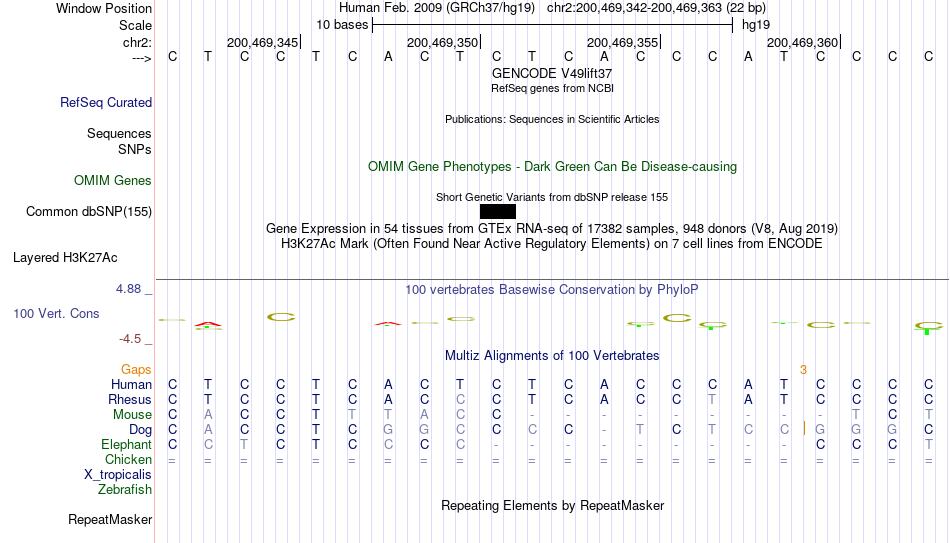Screen dimensions: 950x543
Task: Click the 10 bases scale bar
Action: [x=552, y=25]
